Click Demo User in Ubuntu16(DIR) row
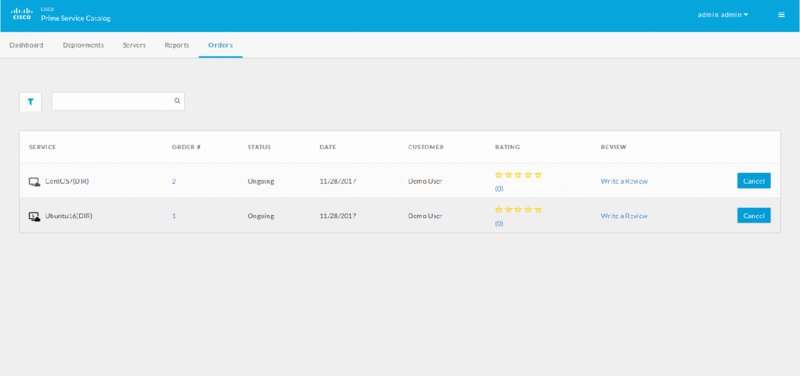The width and height of the screenshot is (800, 376). pyautogui.click(x=425, y=216)
